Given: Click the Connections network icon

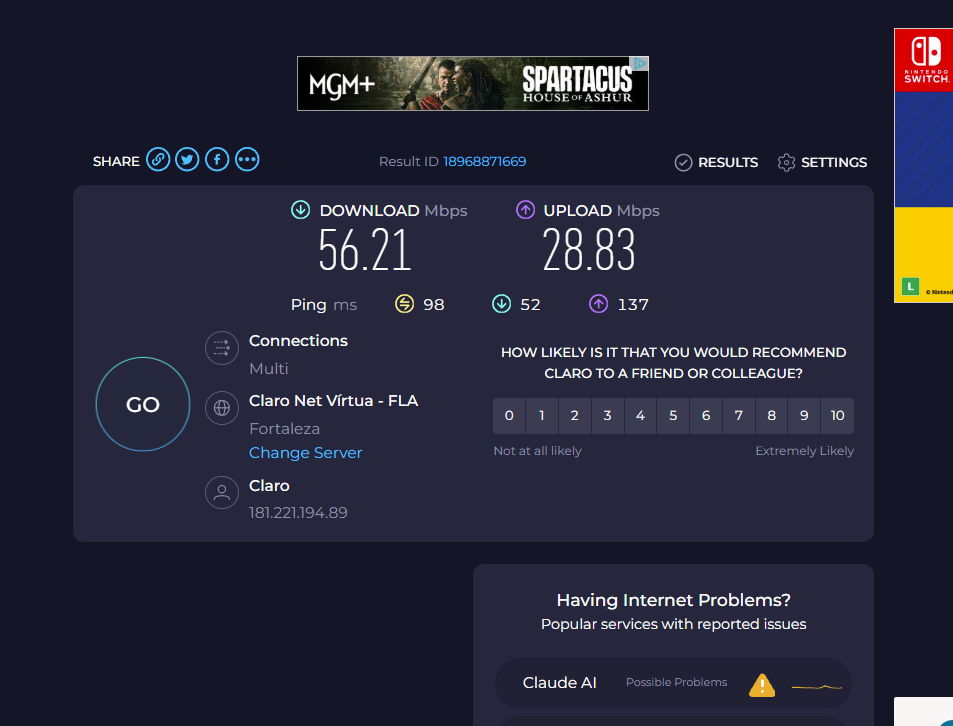Looking at the screenshot, I should tap(221, 348).
